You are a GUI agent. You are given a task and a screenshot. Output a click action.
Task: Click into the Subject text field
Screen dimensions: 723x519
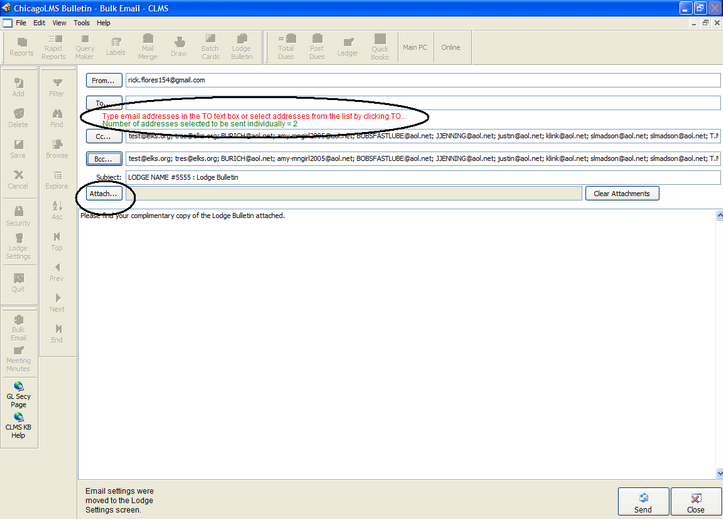[420, 177]
